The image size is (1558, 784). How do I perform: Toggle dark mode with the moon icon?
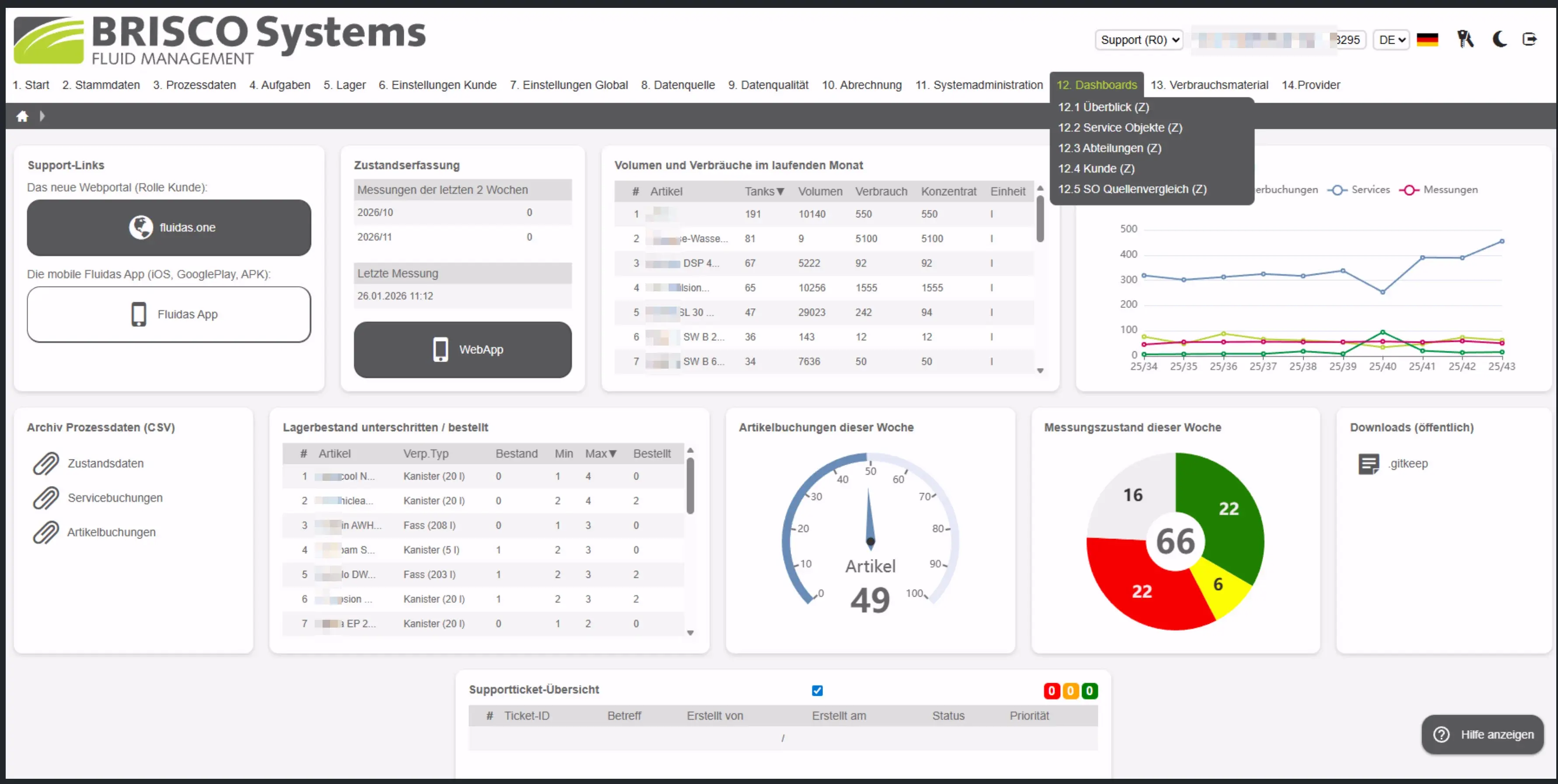pos(1500,39)
